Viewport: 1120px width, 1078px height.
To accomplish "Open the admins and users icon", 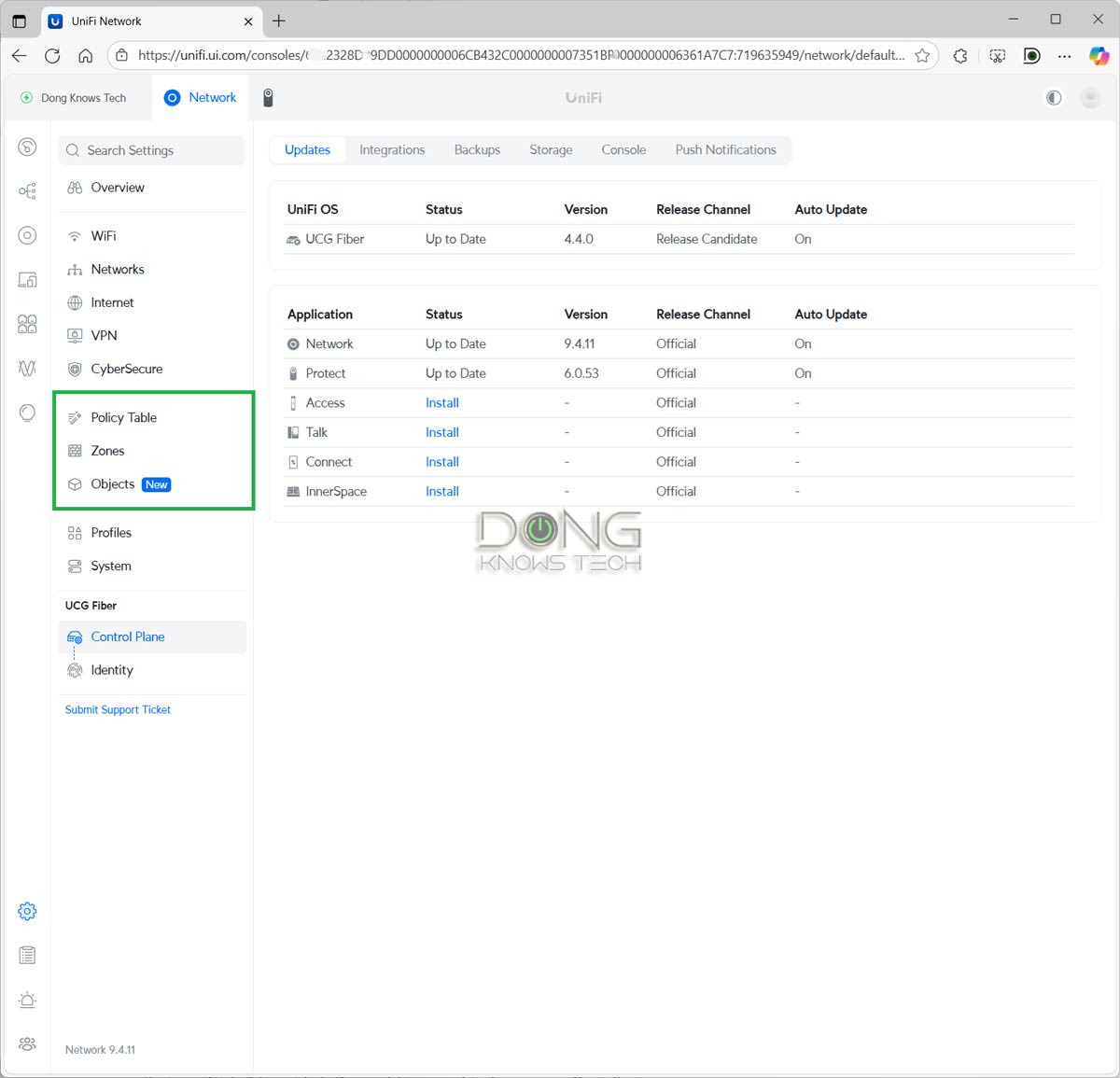I will [x=28, y=1043].
